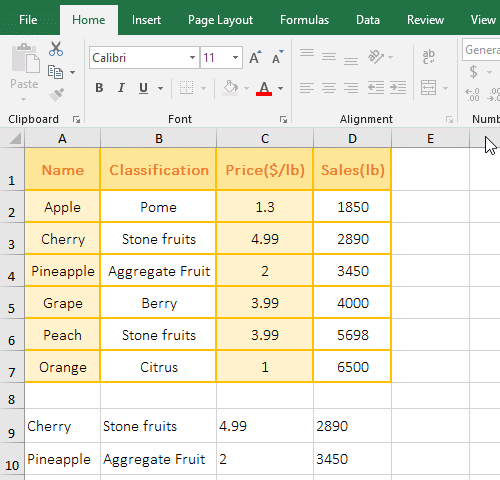Click Align Right icon

[x=351, y=88]
